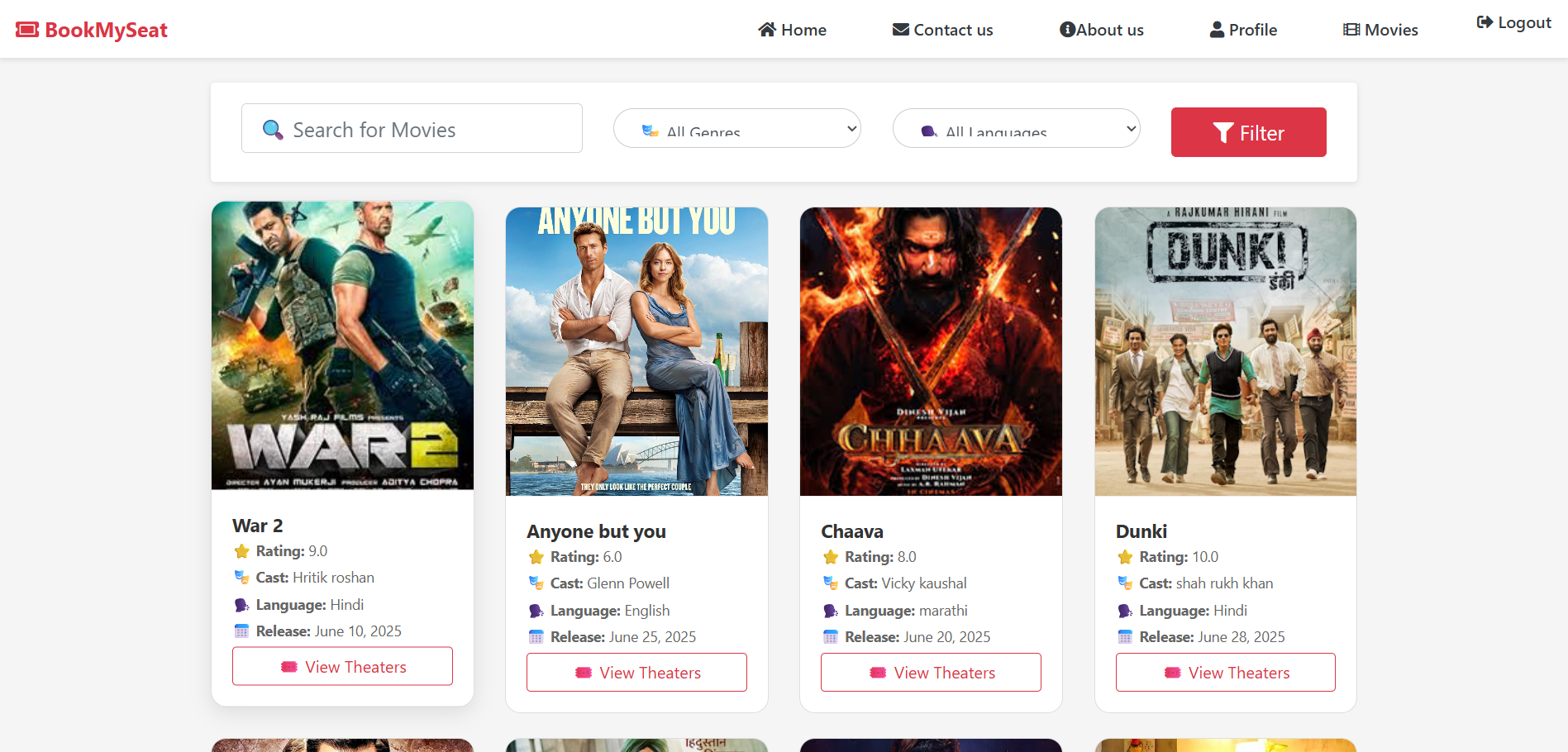The image size is (1568, 752).
Task: Open the Dunki movie poster
Action: [1226, 351]
